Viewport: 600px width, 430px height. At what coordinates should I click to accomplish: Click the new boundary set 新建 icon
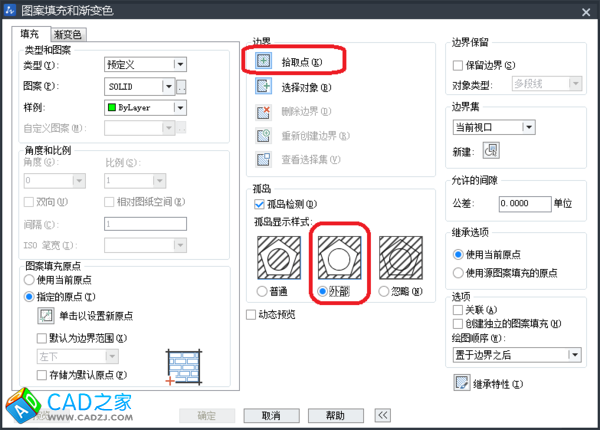click(491, 150)
